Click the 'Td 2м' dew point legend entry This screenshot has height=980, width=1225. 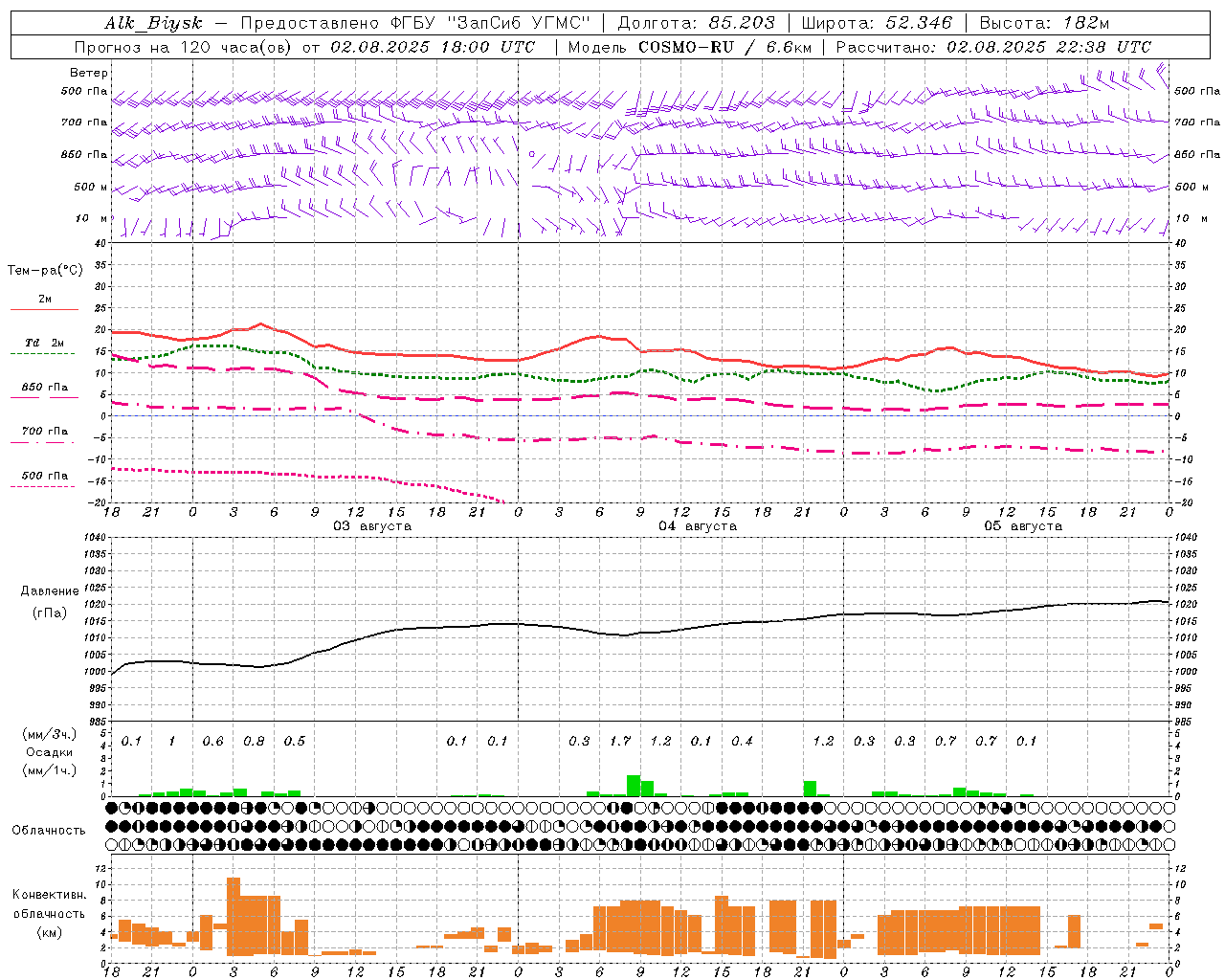[x=44, y=343]
